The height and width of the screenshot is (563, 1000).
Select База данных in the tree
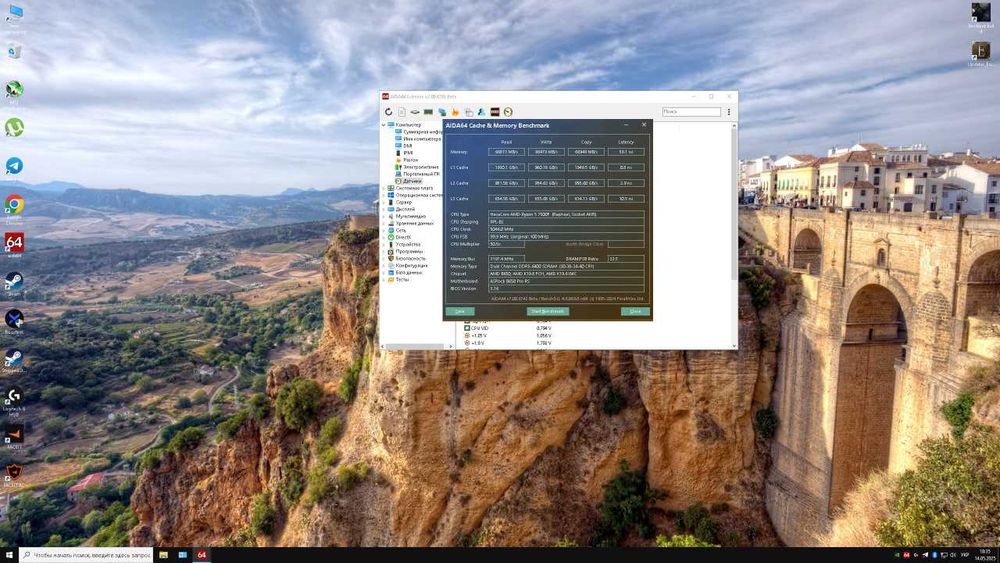click(406, 272)
